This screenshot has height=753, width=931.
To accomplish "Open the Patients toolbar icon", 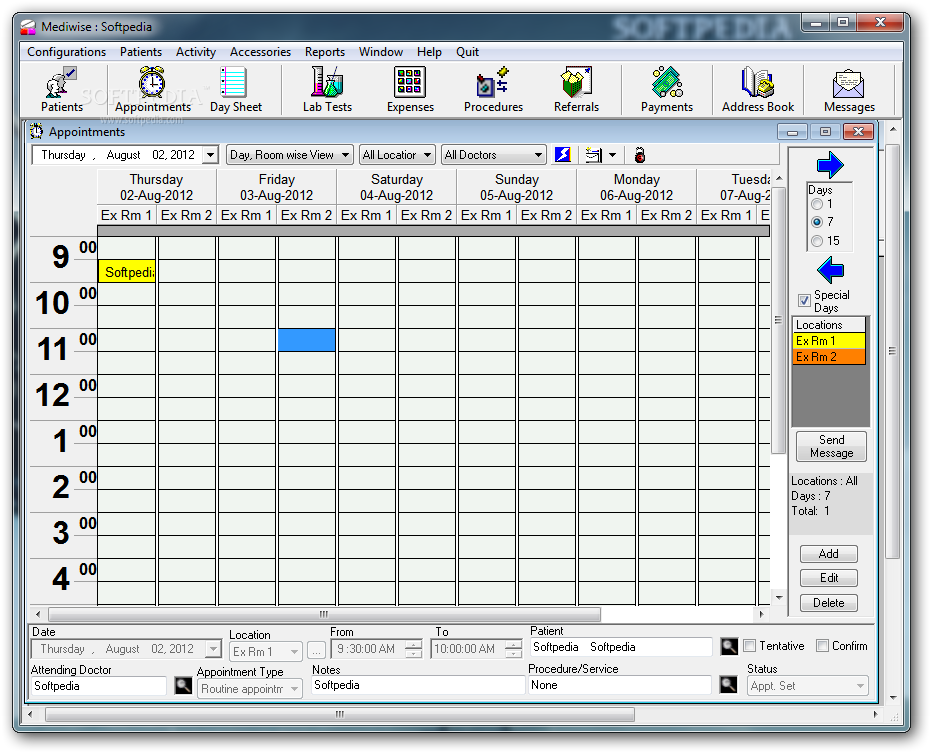I will click(61, 89).
